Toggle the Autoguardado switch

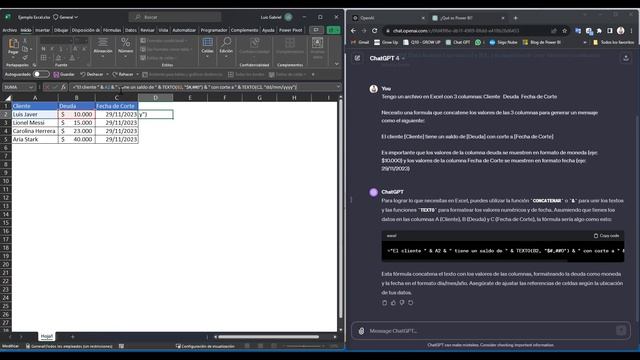click(41, 74)
